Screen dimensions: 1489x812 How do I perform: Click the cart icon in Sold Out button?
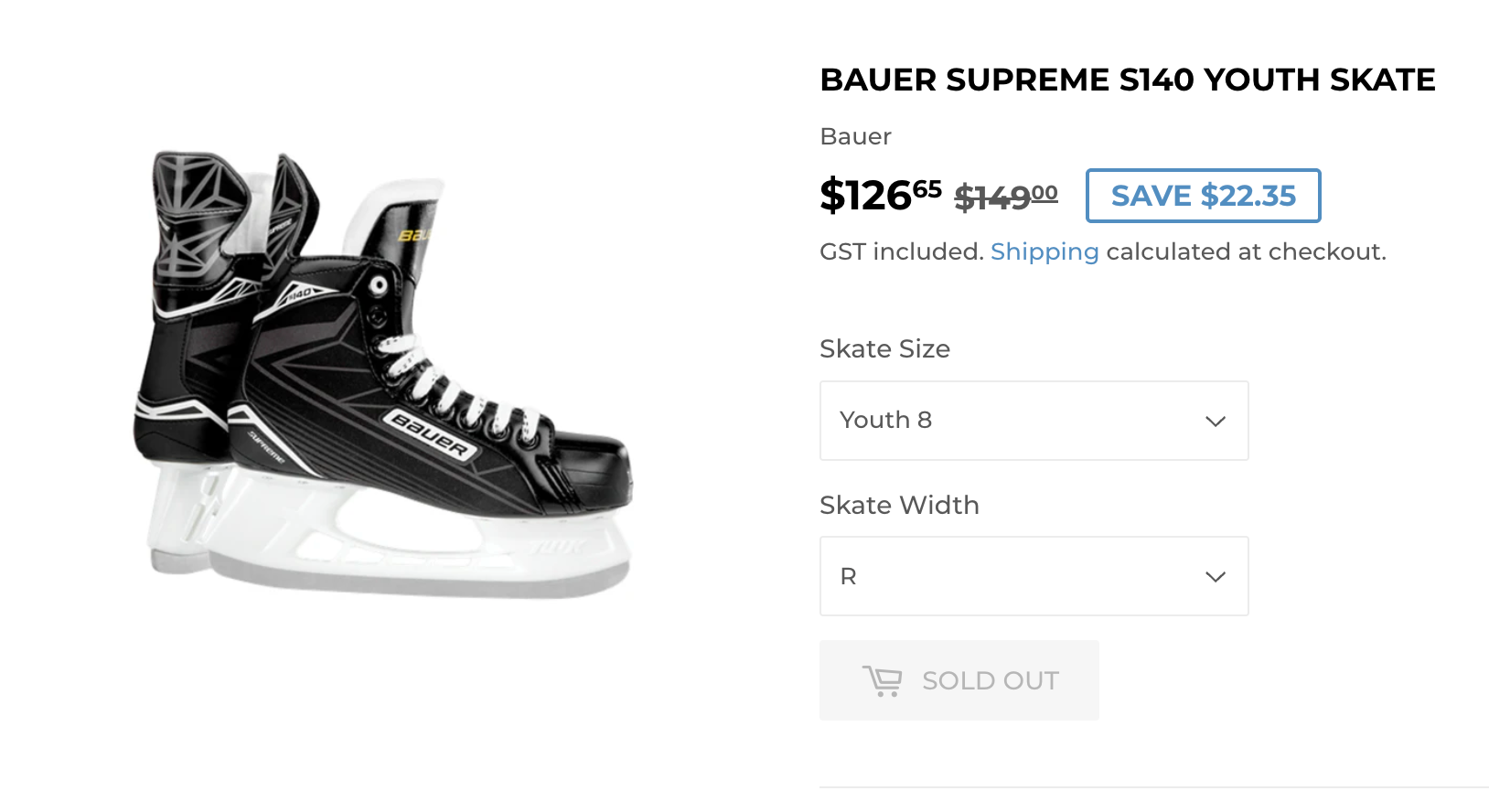pyautogui.click(x=882, y=681)
